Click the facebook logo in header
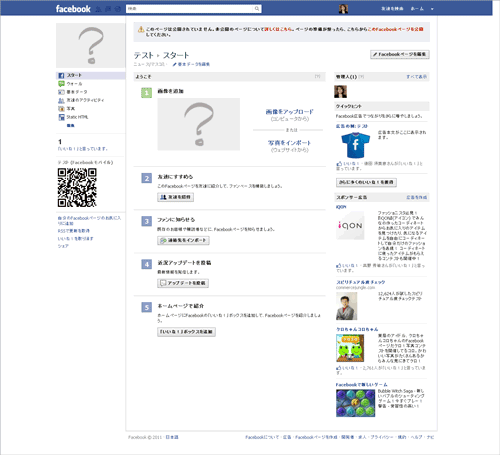 [73, 9]
